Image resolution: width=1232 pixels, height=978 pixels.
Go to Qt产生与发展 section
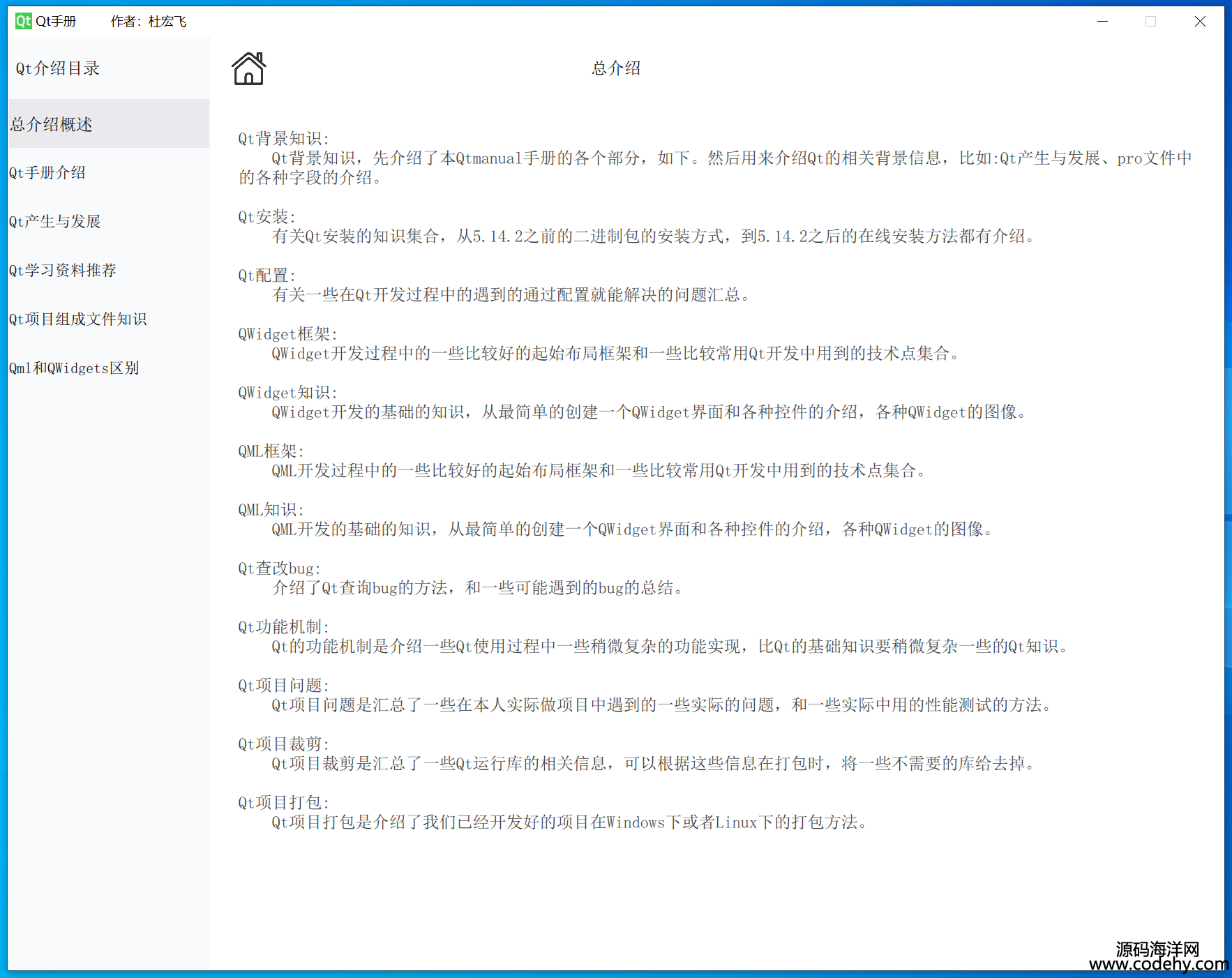click(x=108, y=221)
